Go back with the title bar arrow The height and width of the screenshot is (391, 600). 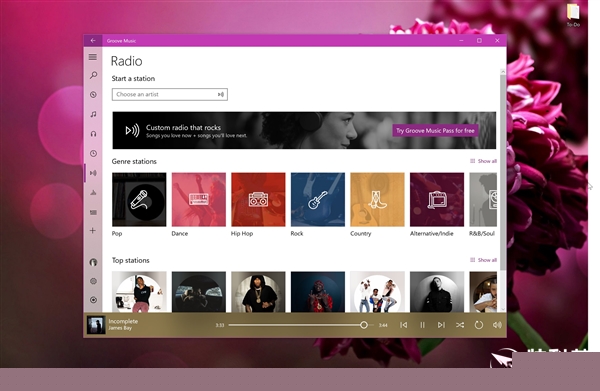tap(93, 40)
